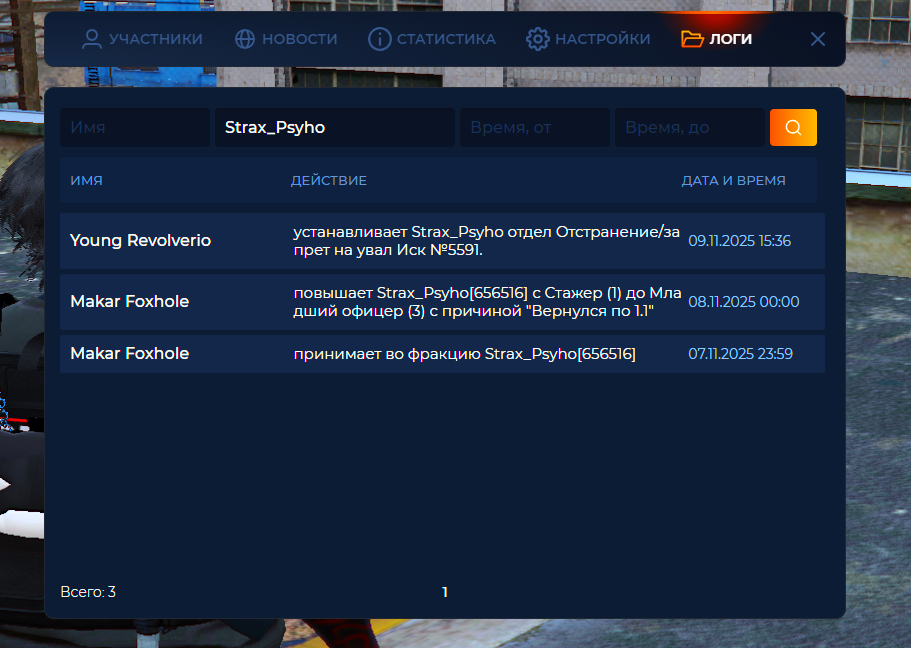Open the Статистика tab

[446, 39]
